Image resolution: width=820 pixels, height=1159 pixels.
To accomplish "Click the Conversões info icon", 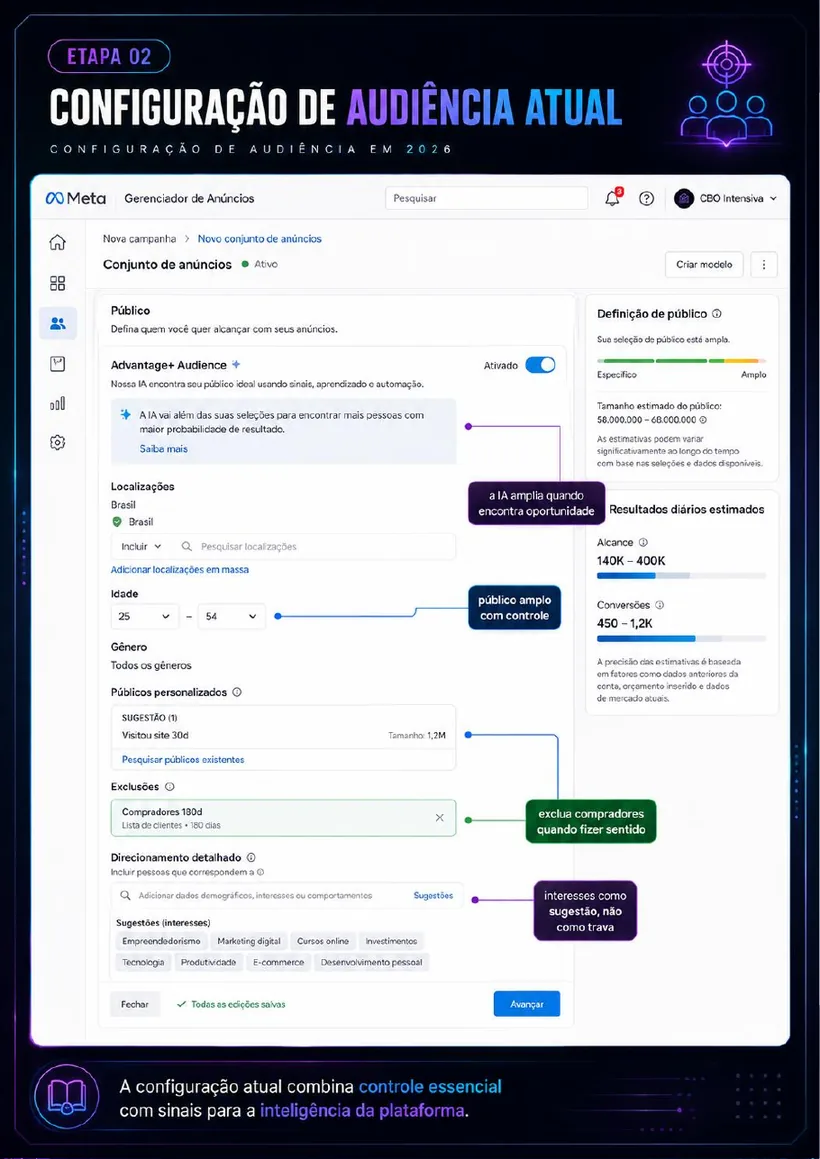I will [660, 605].
